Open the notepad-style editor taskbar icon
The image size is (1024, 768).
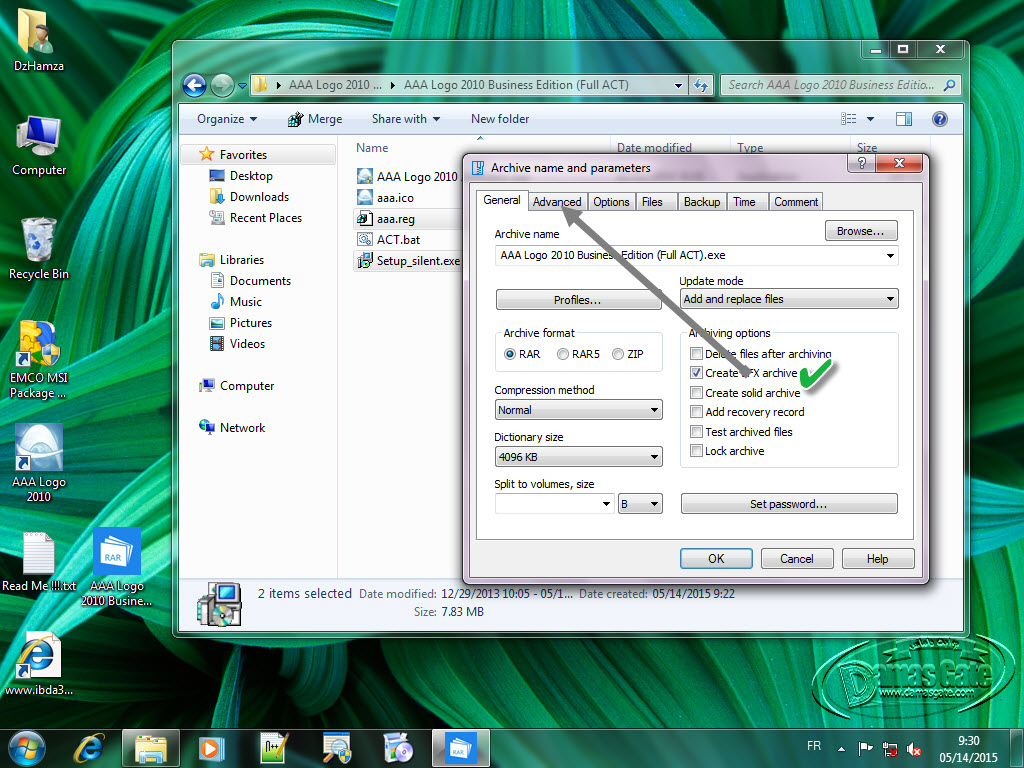click(273, 748)
